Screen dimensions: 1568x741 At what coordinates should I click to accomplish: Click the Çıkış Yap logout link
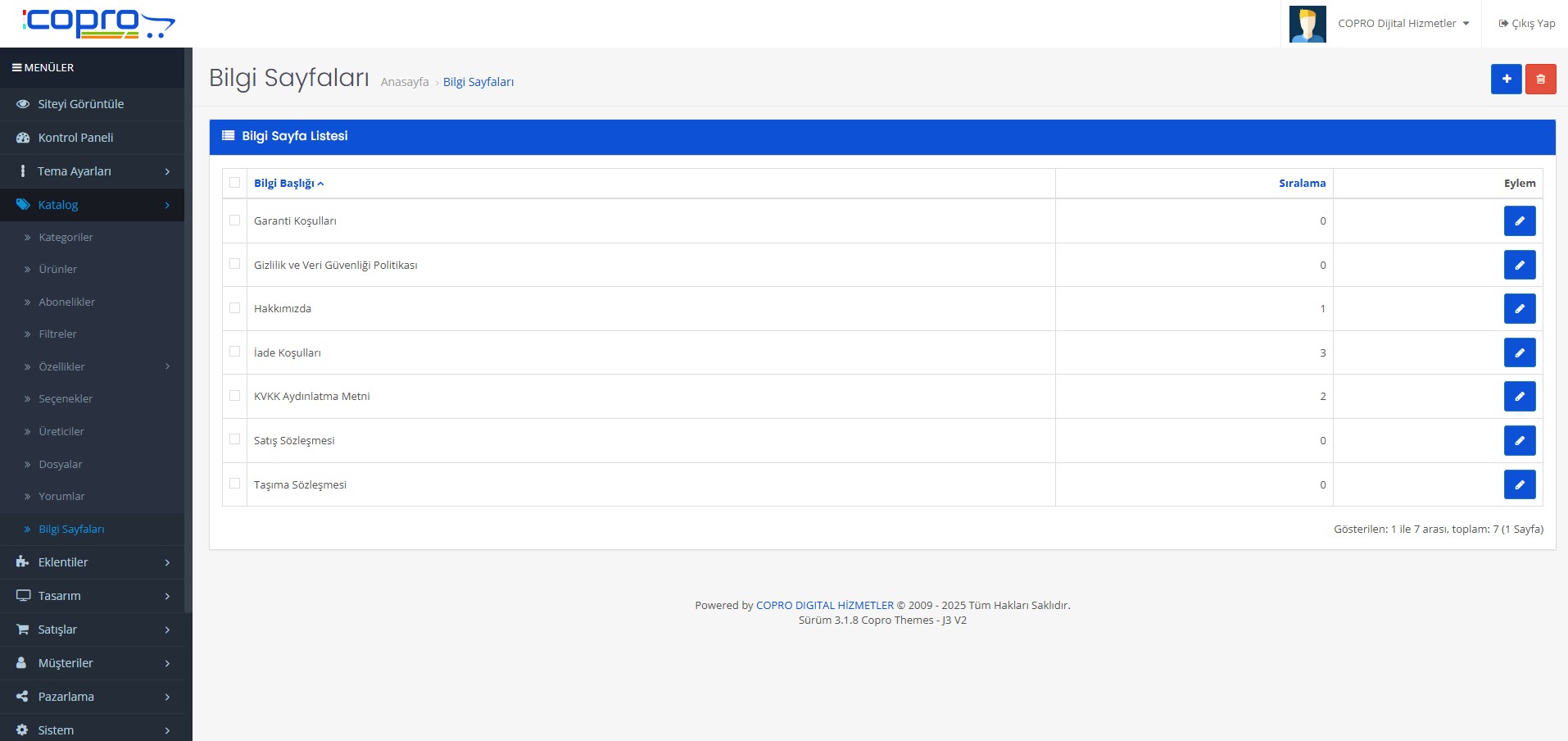[x=1526, y=24]
